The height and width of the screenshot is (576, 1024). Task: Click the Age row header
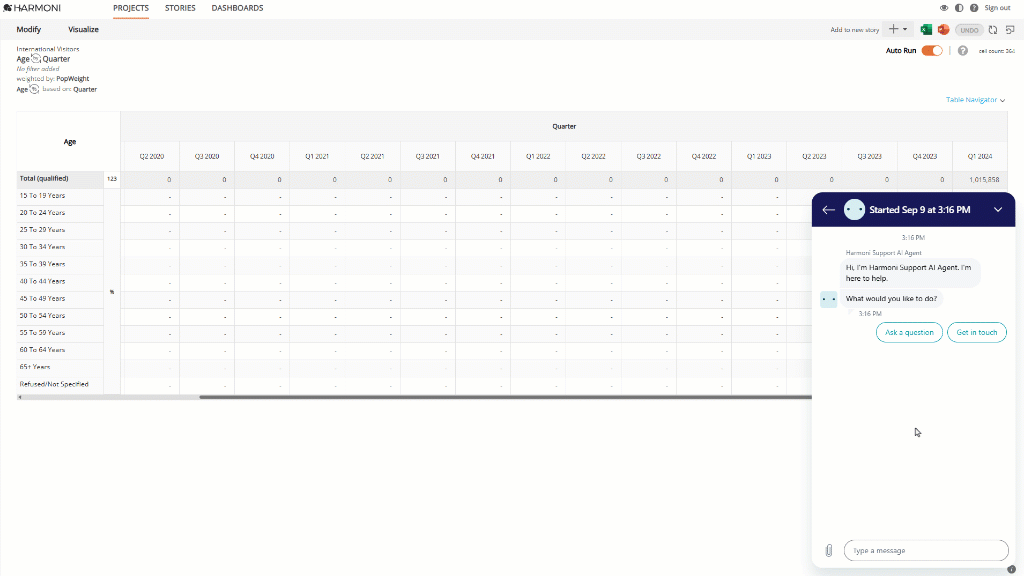[x=69, y=142]
